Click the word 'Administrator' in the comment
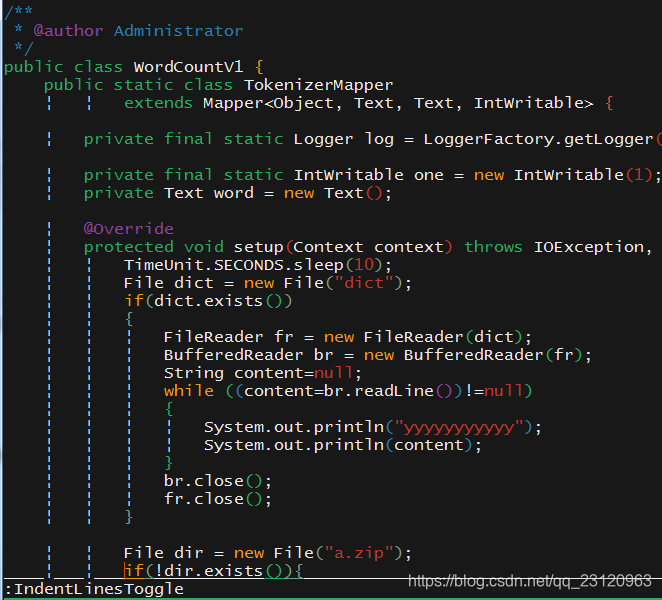The image size is (662, 600). (178, 31)
